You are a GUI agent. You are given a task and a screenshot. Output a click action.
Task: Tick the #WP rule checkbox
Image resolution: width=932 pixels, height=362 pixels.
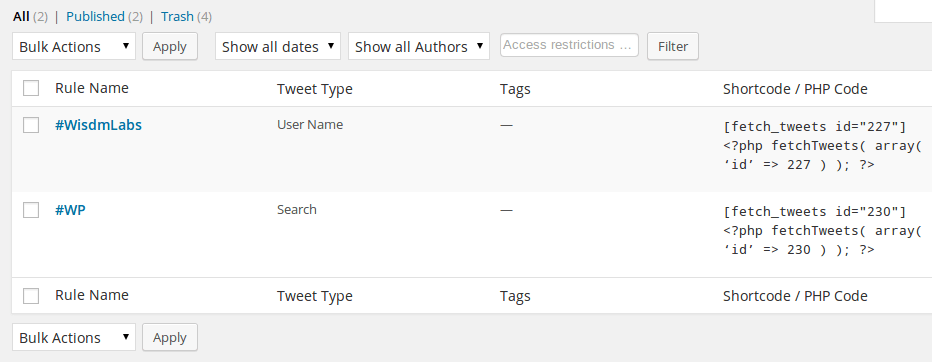coord(31,210)
